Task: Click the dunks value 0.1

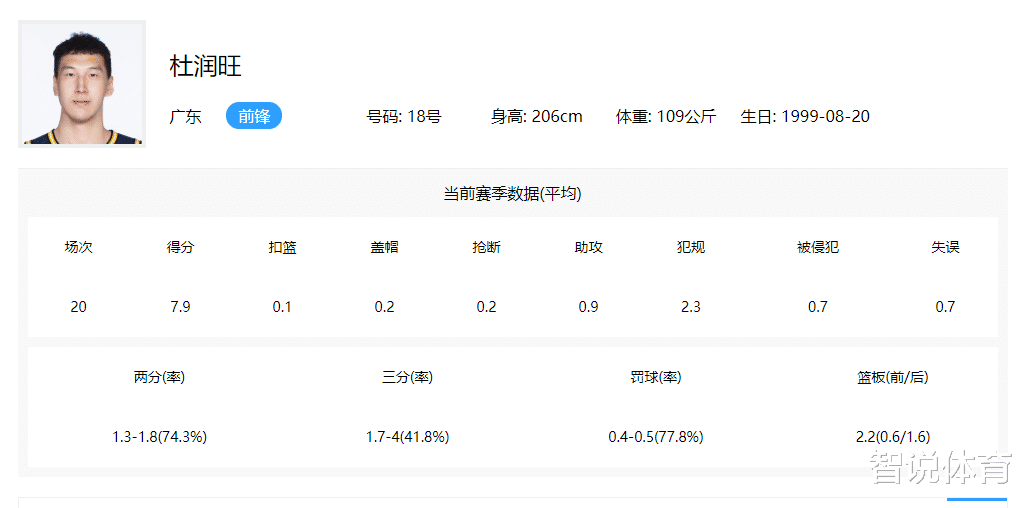Action: click(282, 307)
